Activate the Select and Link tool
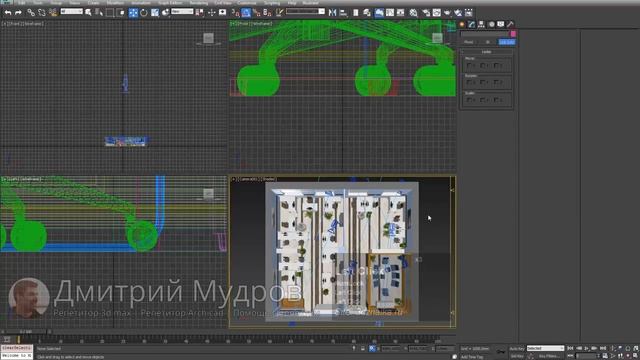This screenshot has height=360, width=640. coord(31,13)
